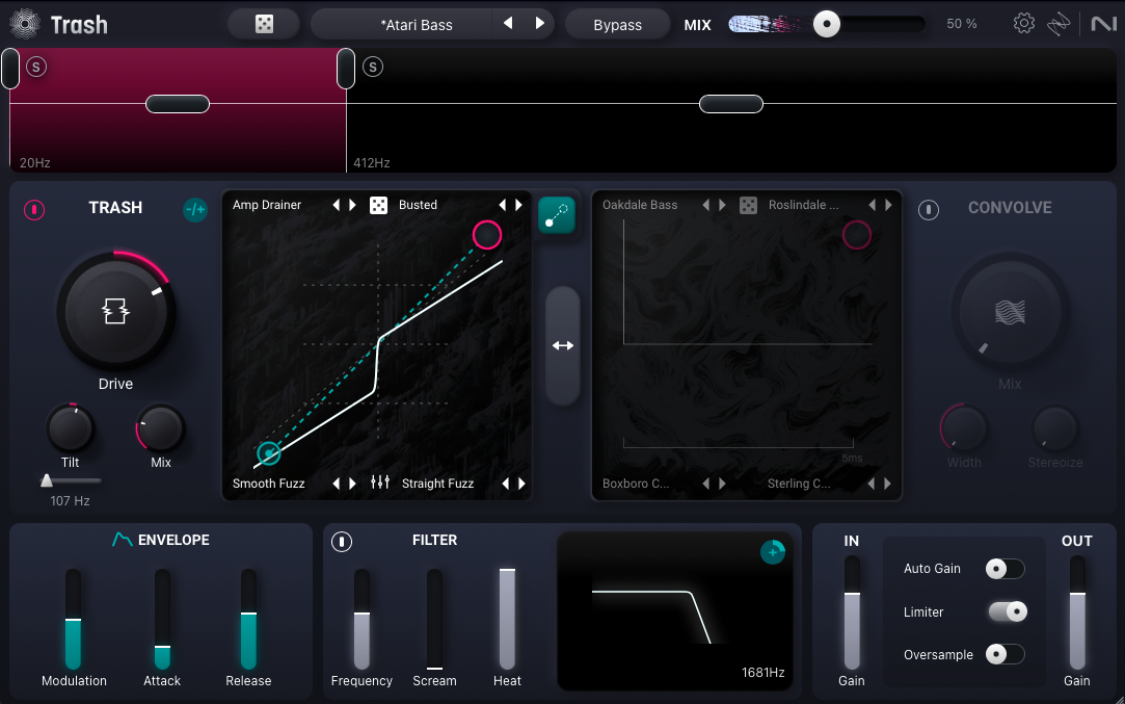Click the randomize dice icon in top bar

[x=263, y=24]
